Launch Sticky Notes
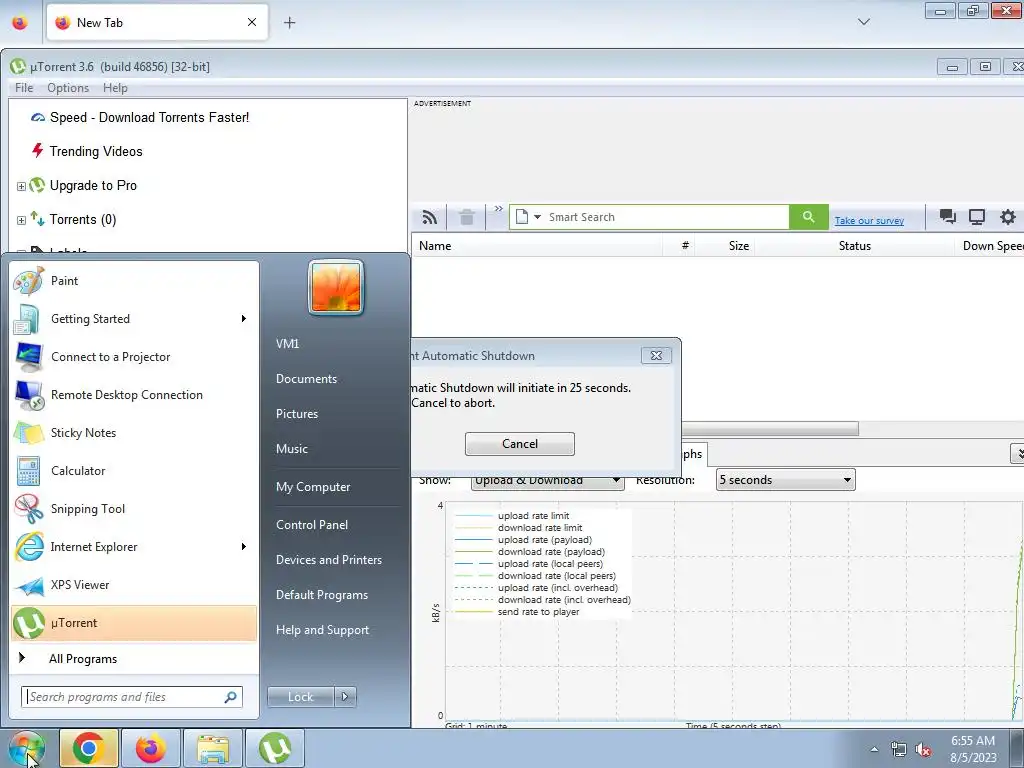The image size is (1024, 768). click(134, 432)
